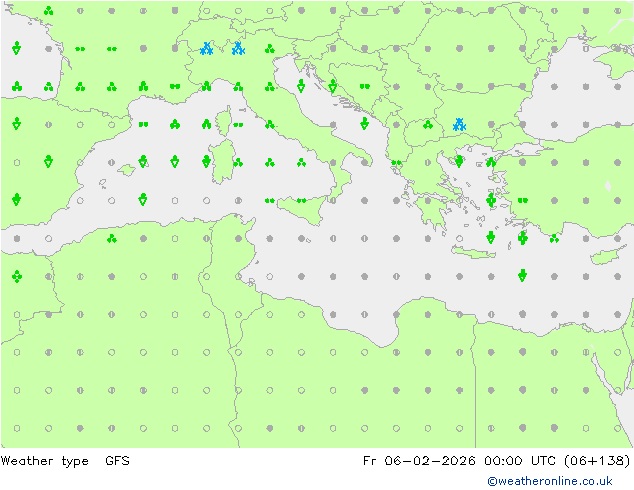Click the island of Cyprus on the map
Viewport: 634px width, 490px height.
pyautogui.click(x=607, y=256)
